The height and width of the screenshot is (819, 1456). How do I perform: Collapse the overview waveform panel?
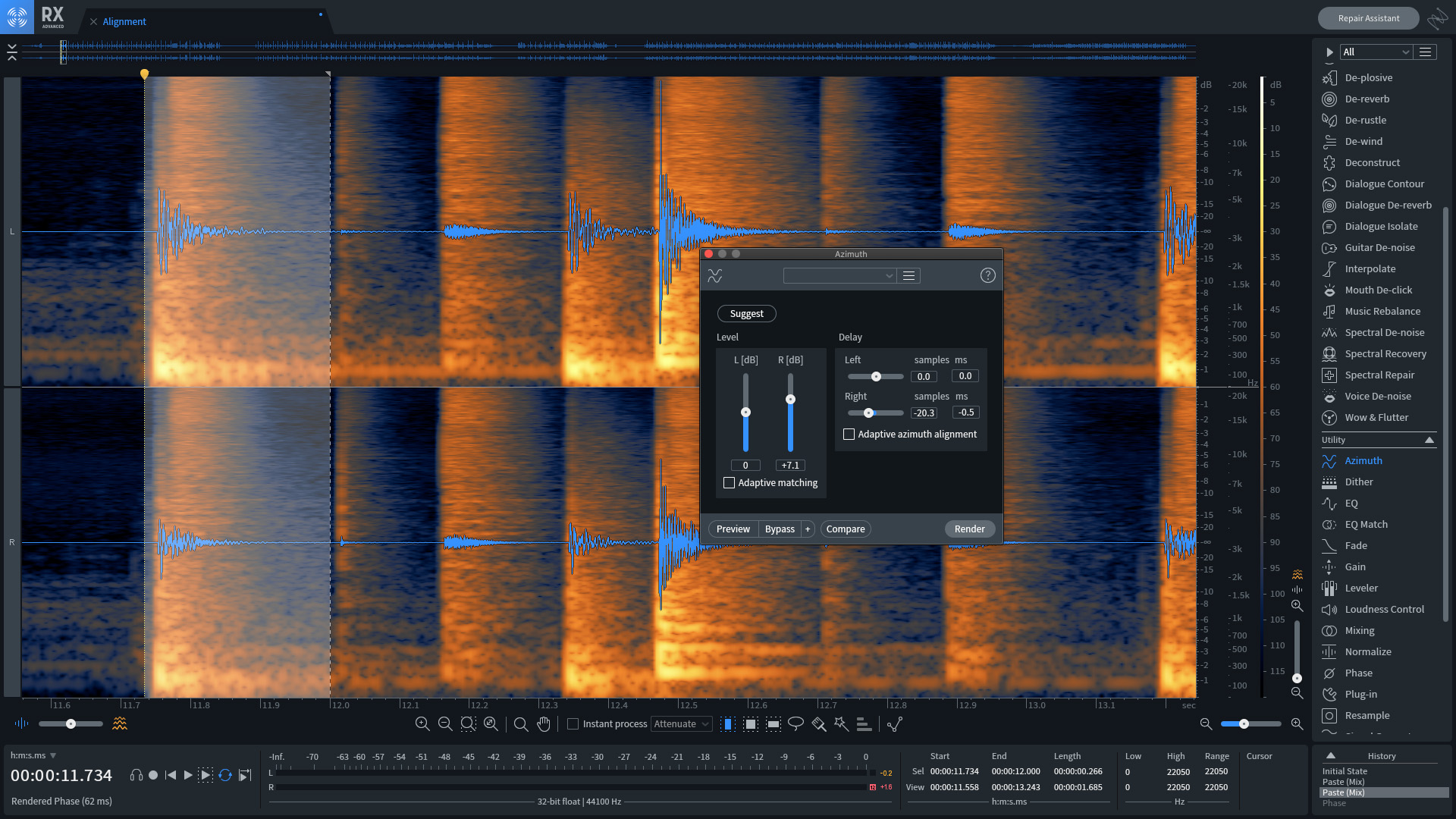[x=12, y=52]
